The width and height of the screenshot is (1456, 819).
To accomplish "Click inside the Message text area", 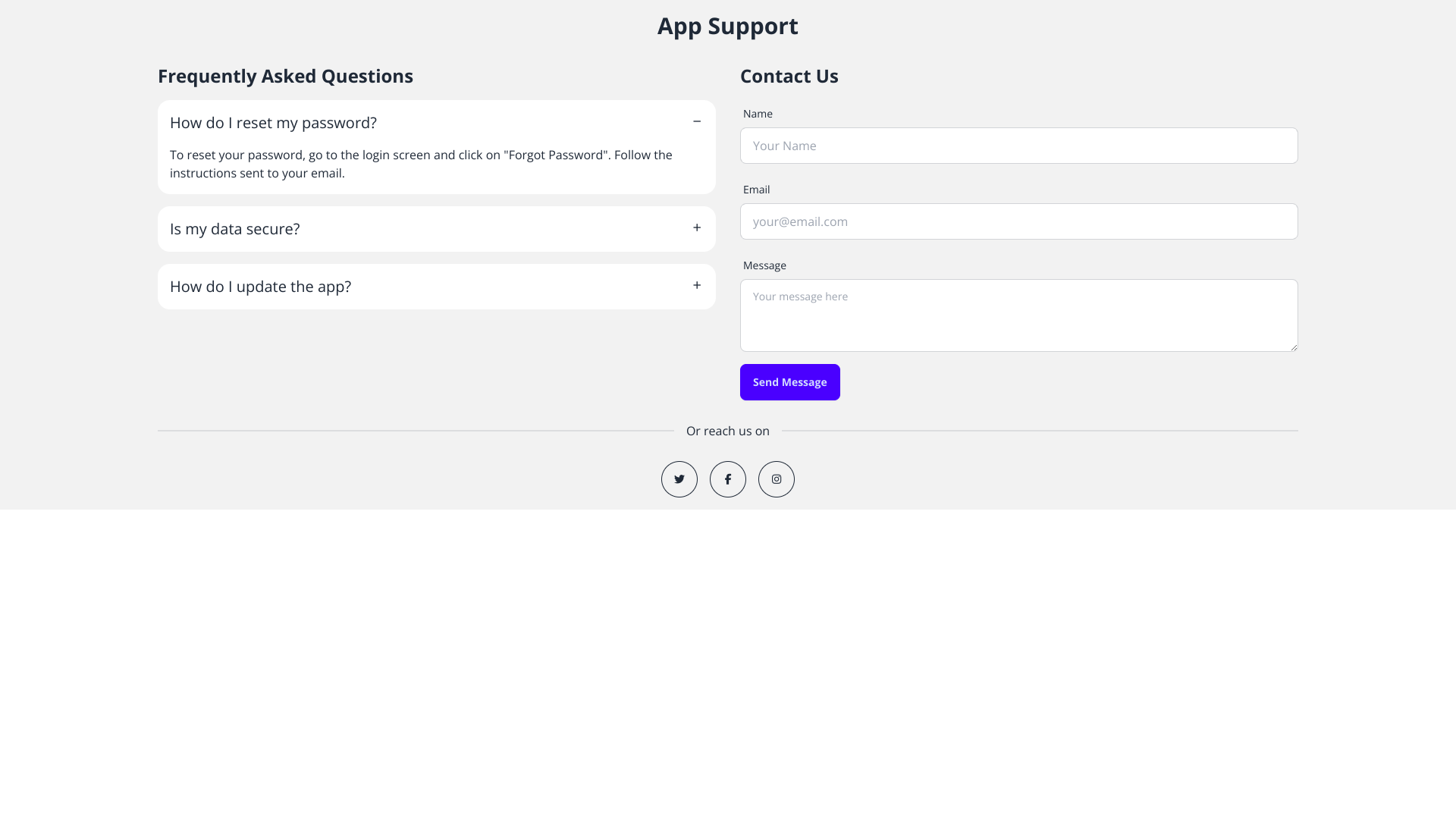I will [x=1018, y=315].
